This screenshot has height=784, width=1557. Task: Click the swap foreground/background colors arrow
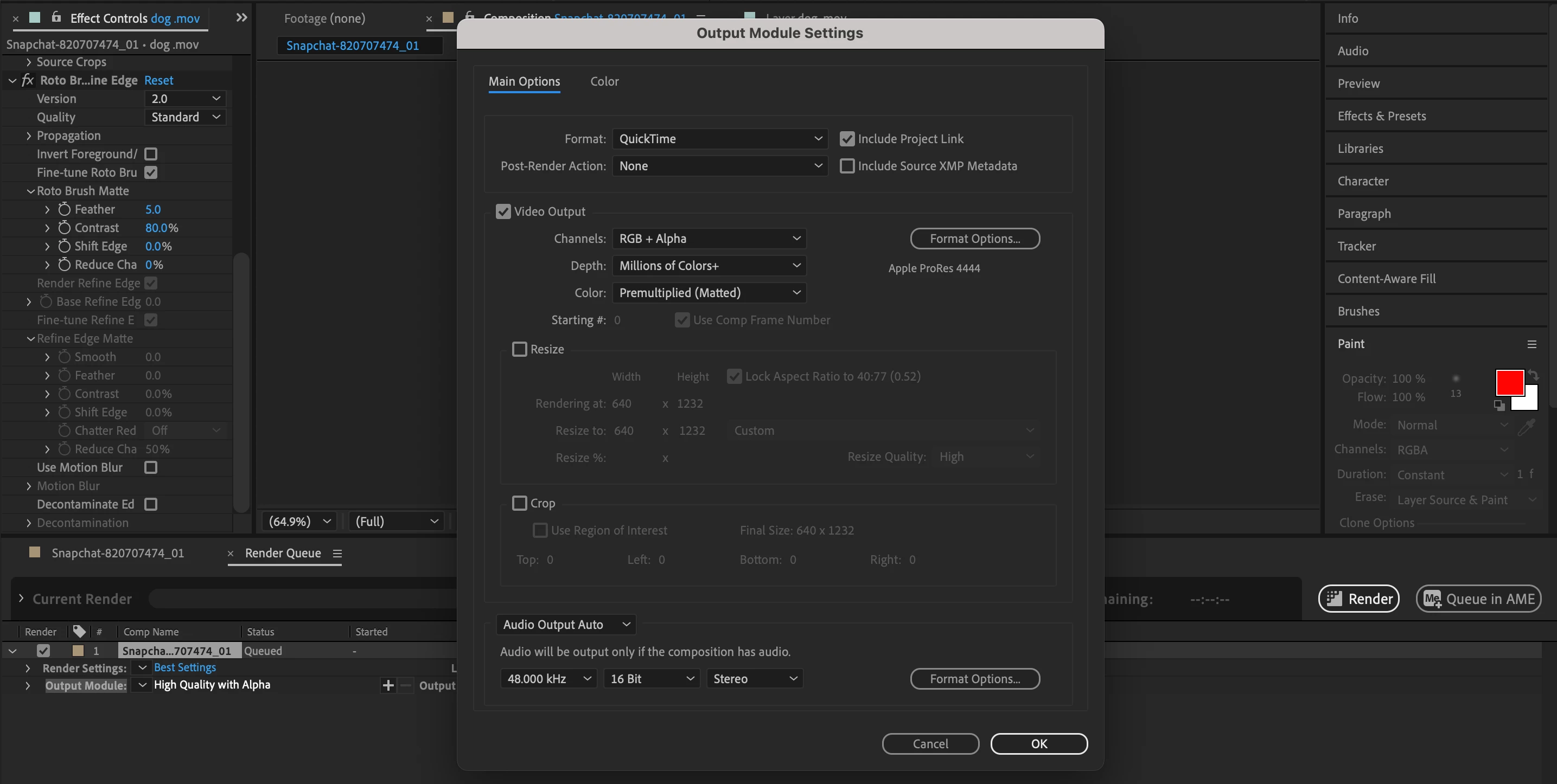tap(1534, 375)
